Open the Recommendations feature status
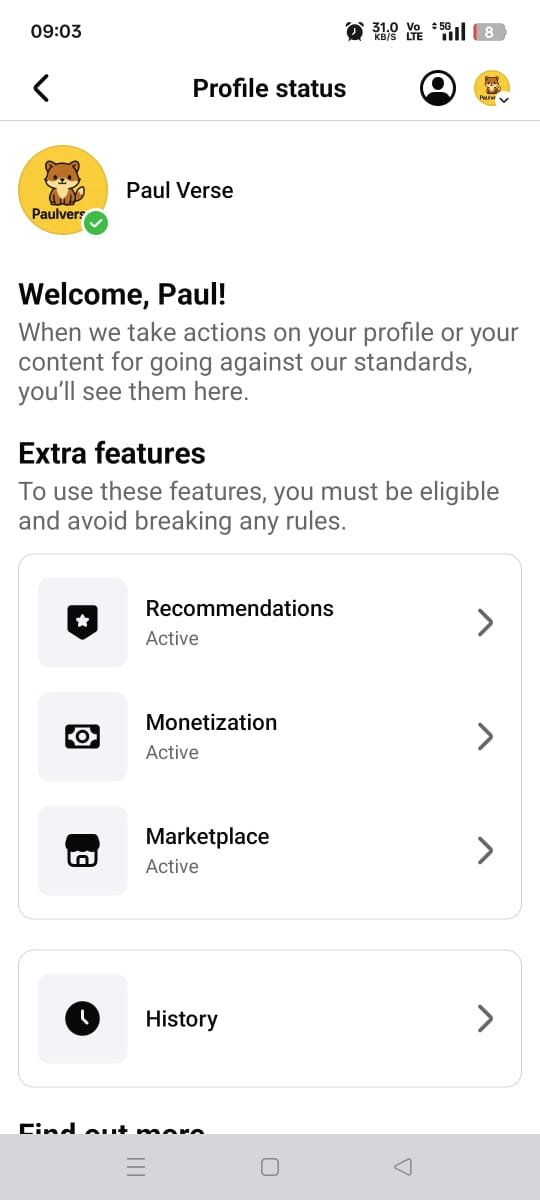Viewport: 540px width, 1200px height. coord(270,622)
